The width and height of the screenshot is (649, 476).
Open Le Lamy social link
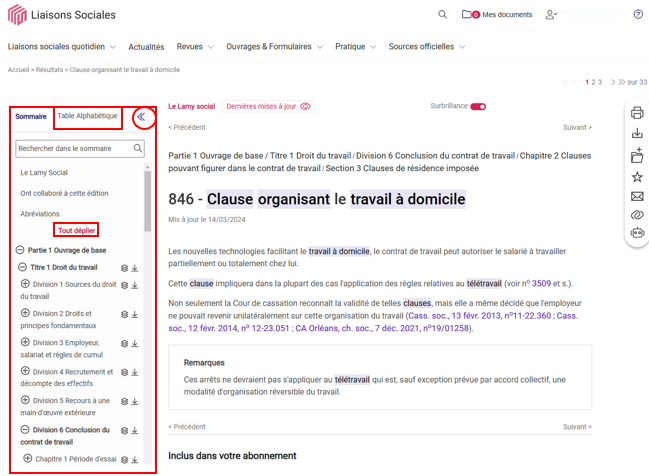coord(192,106)
